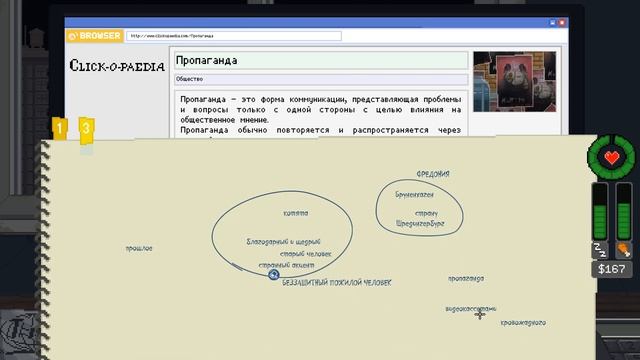Click the green hunger level bar
640x360 pixels.
click(624, 211)
